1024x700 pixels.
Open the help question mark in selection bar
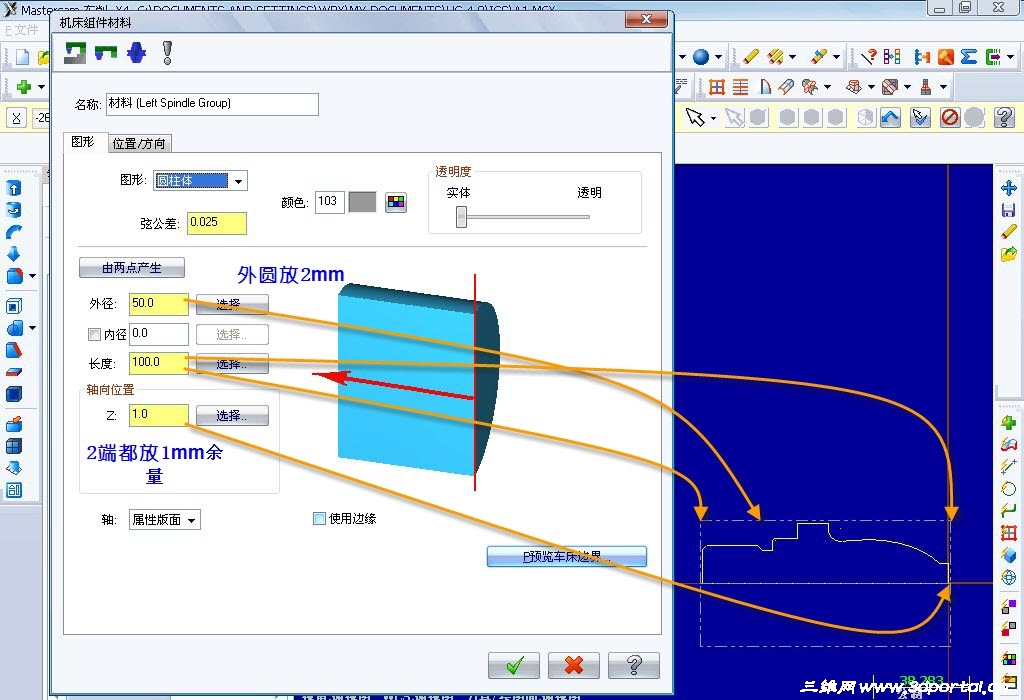(x=1004, y=118)
